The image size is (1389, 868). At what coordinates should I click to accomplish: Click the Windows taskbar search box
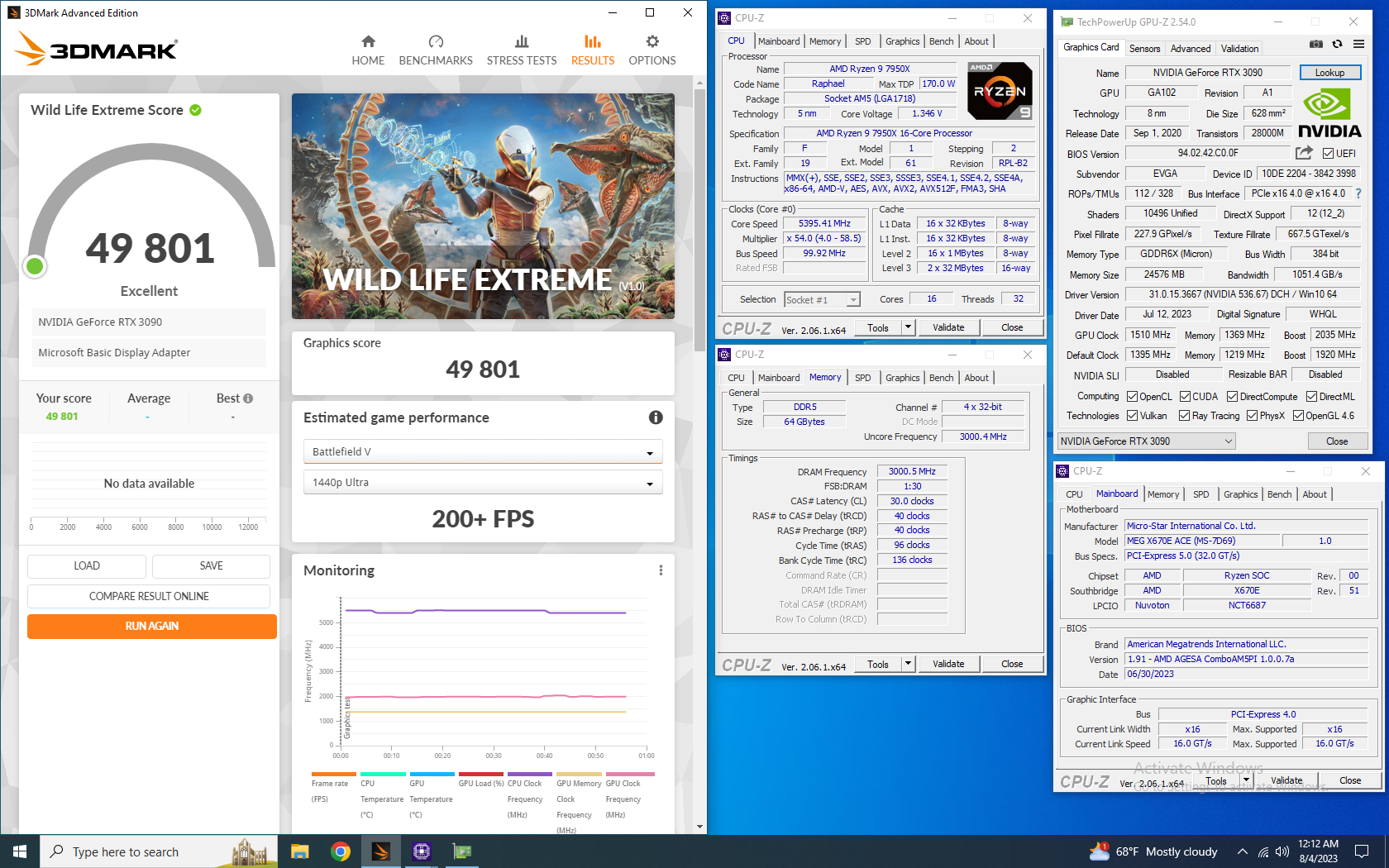point(160,851)
